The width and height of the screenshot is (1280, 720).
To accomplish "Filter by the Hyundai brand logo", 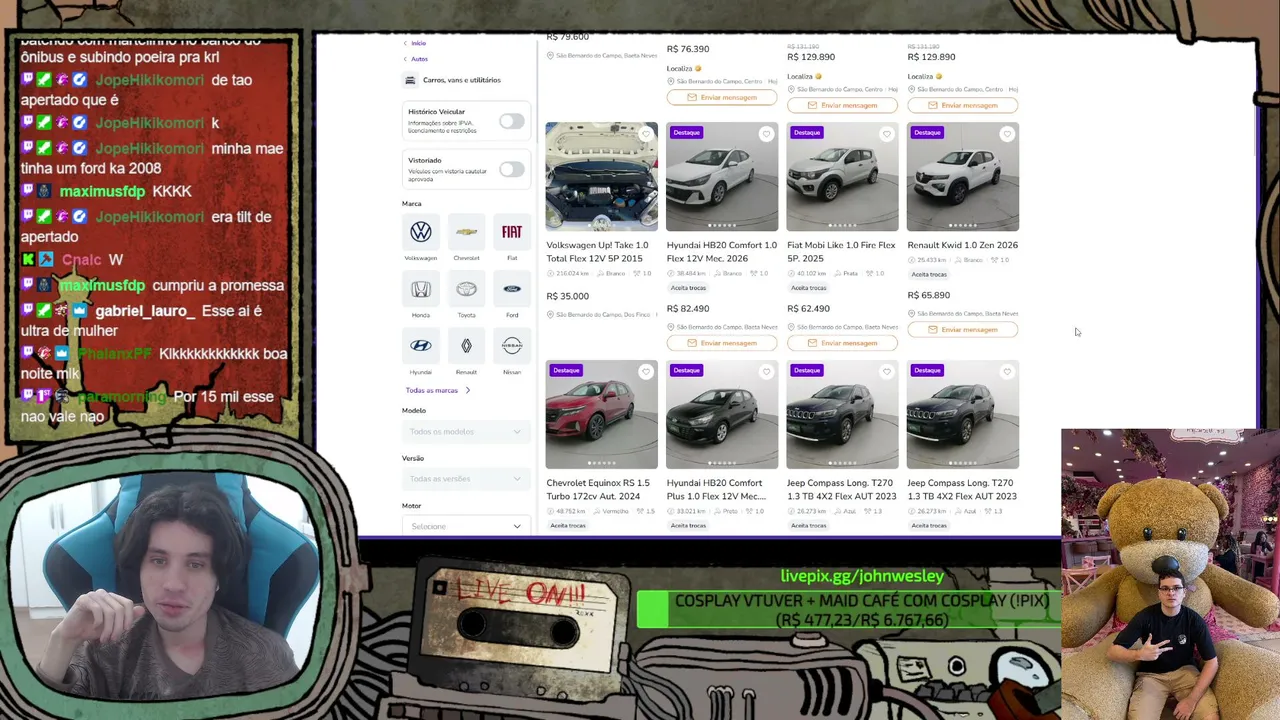I will coord(421,345).
